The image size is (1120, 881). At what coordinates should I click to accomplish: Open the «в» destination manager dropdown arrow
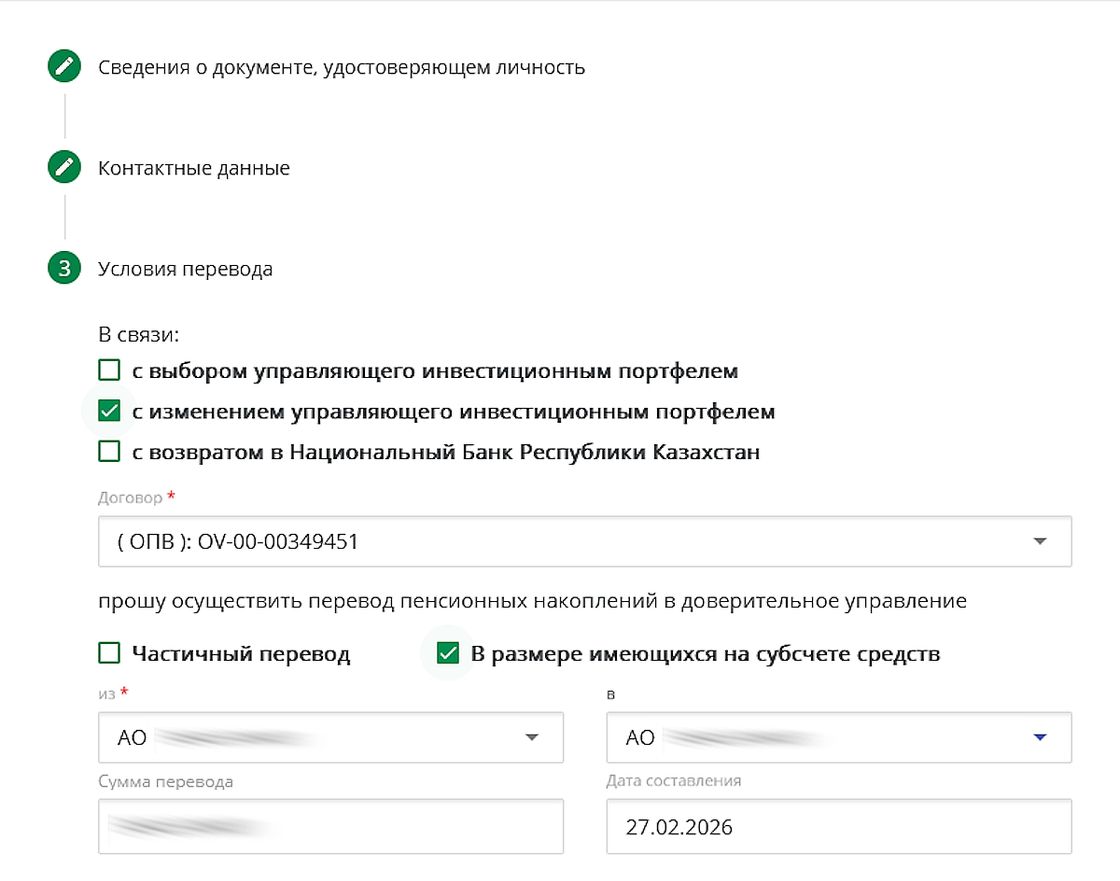point(1040,737)
